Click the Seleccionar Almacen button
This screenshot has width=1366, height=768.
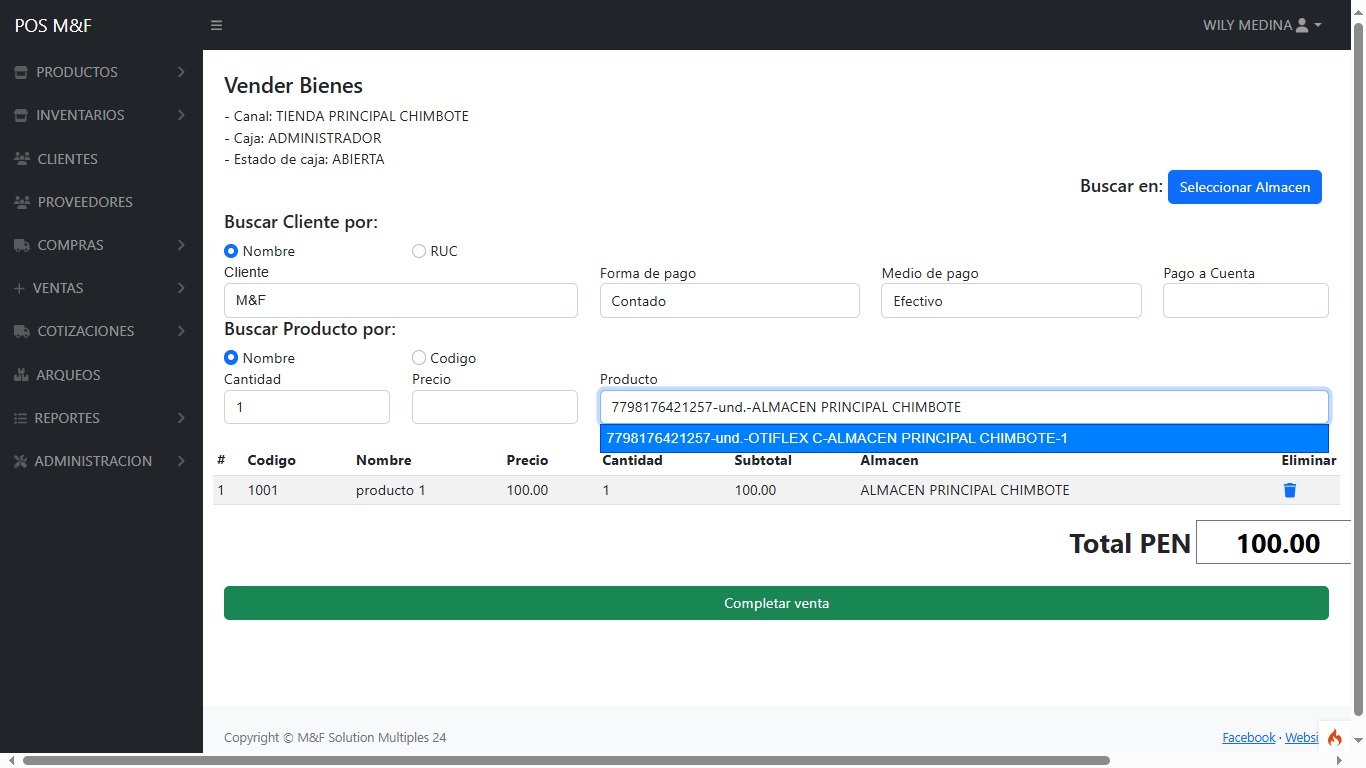tap(1244, 187)
